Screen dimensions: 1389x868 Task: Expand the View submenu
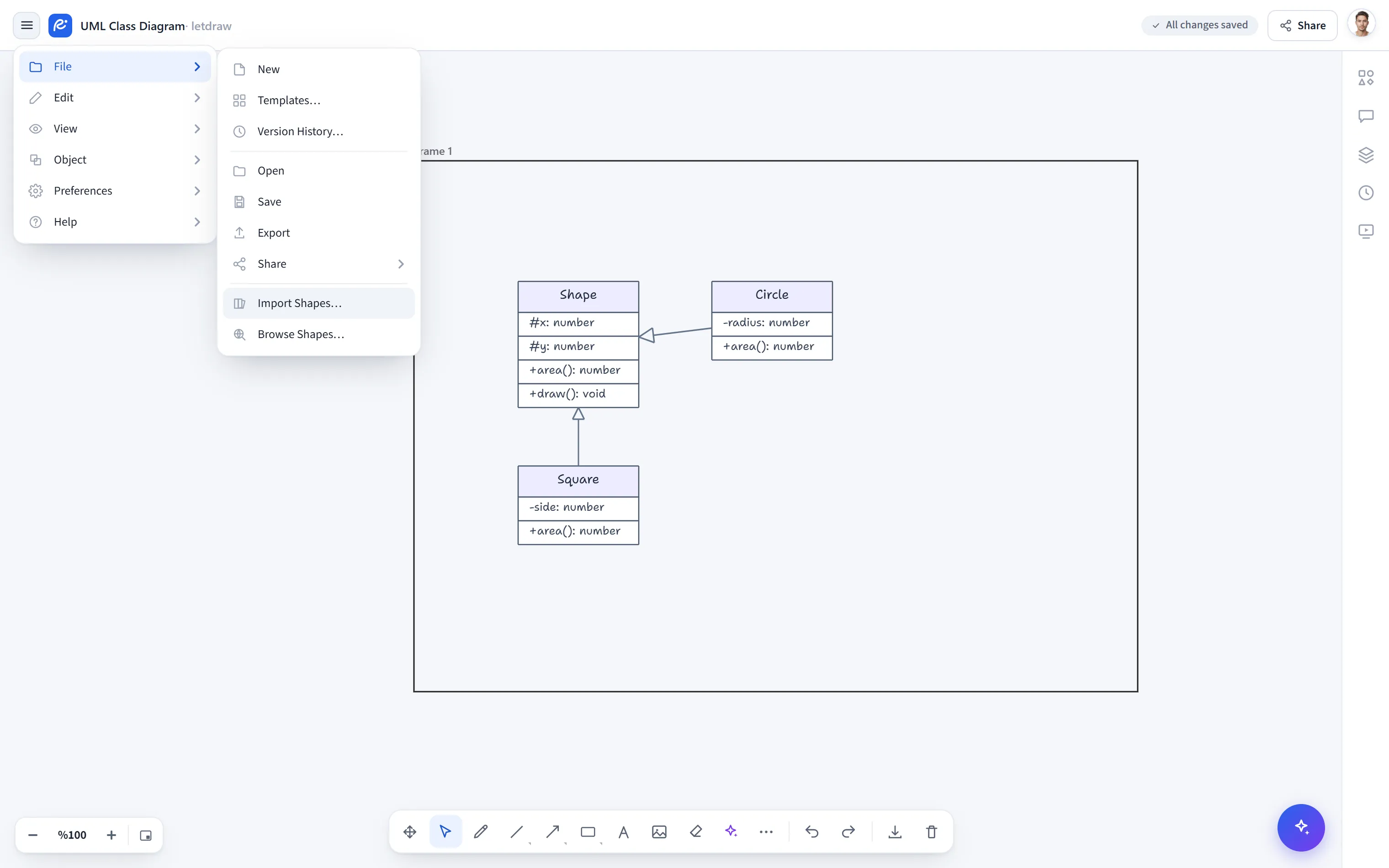[x=115, y=128]
